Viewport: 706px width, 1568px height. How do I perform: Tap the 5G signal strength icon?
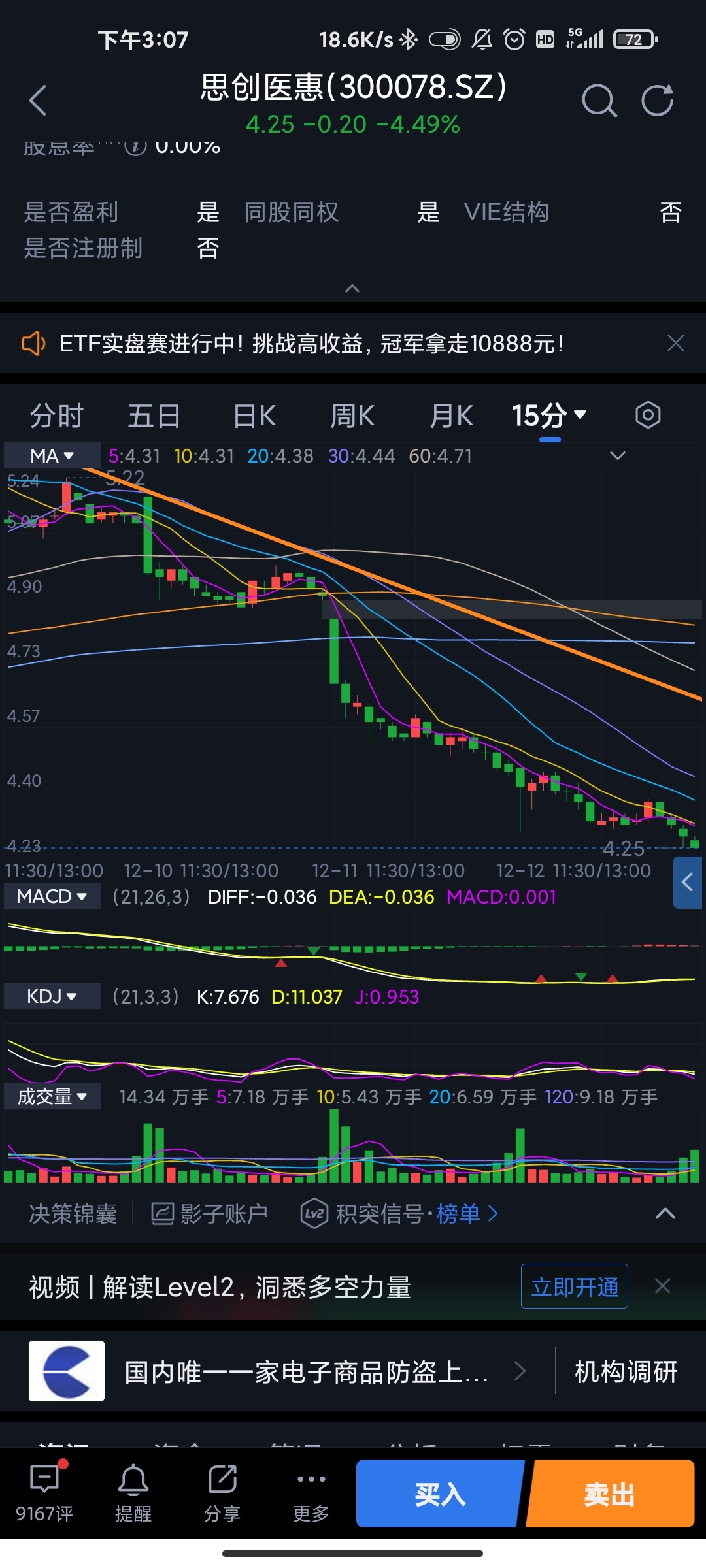(584, 40)
